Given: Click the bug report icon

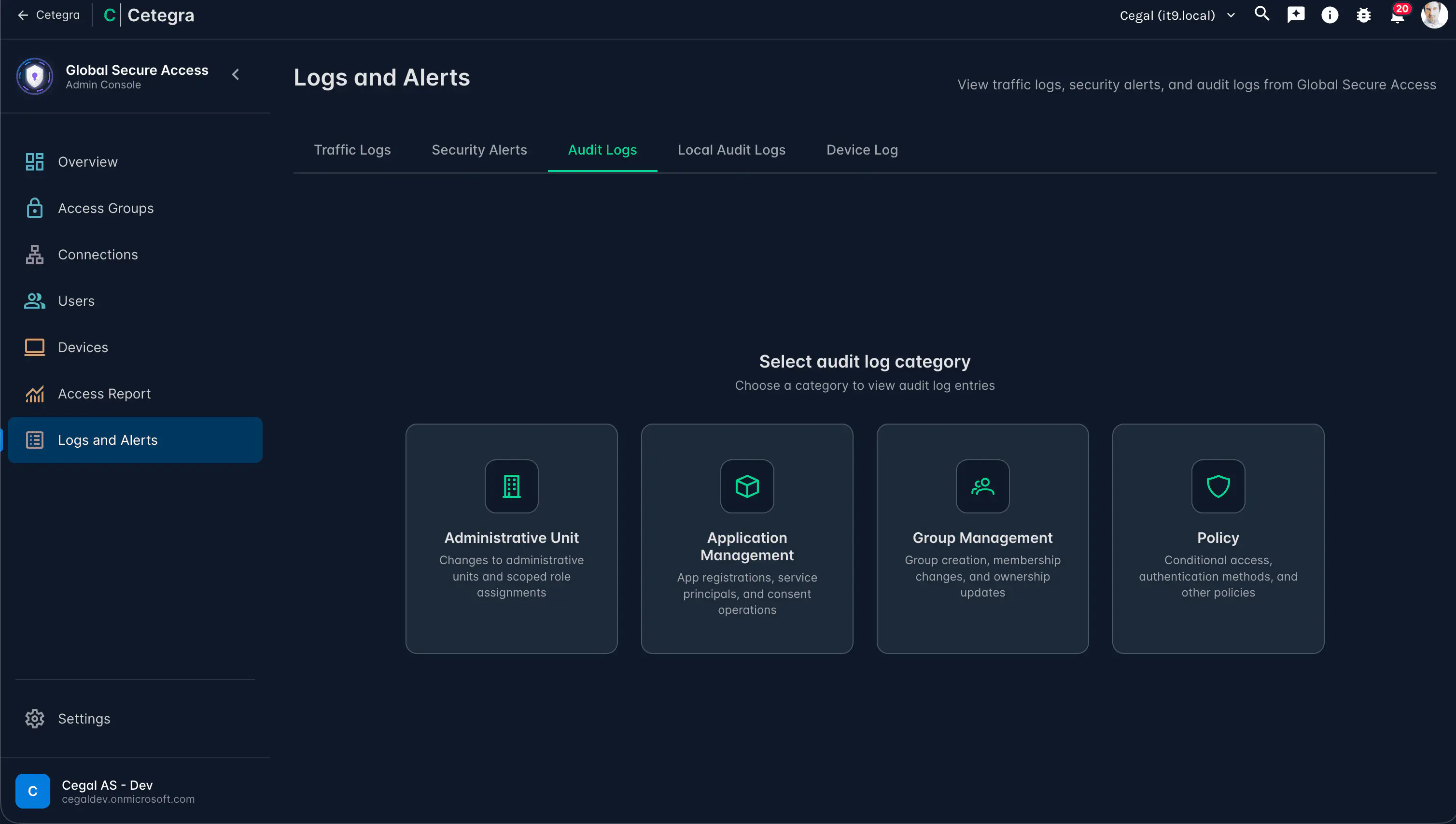Looking at the screenshot, I should (1364, 14).
